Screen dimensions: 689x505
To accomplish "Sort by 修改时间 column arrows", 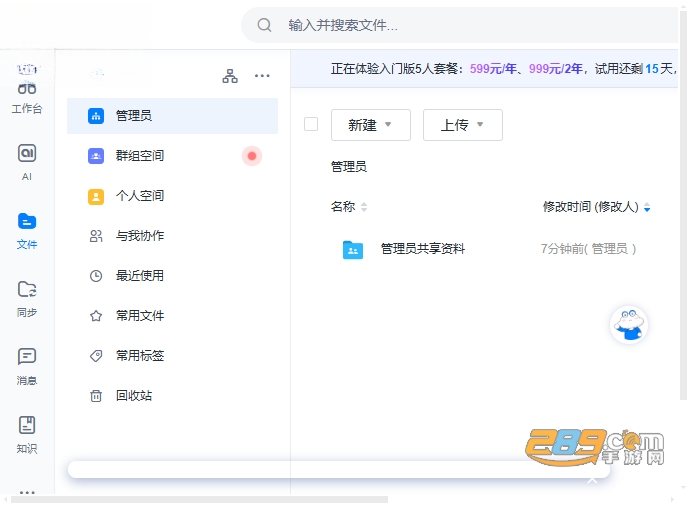I will point(647,207).
